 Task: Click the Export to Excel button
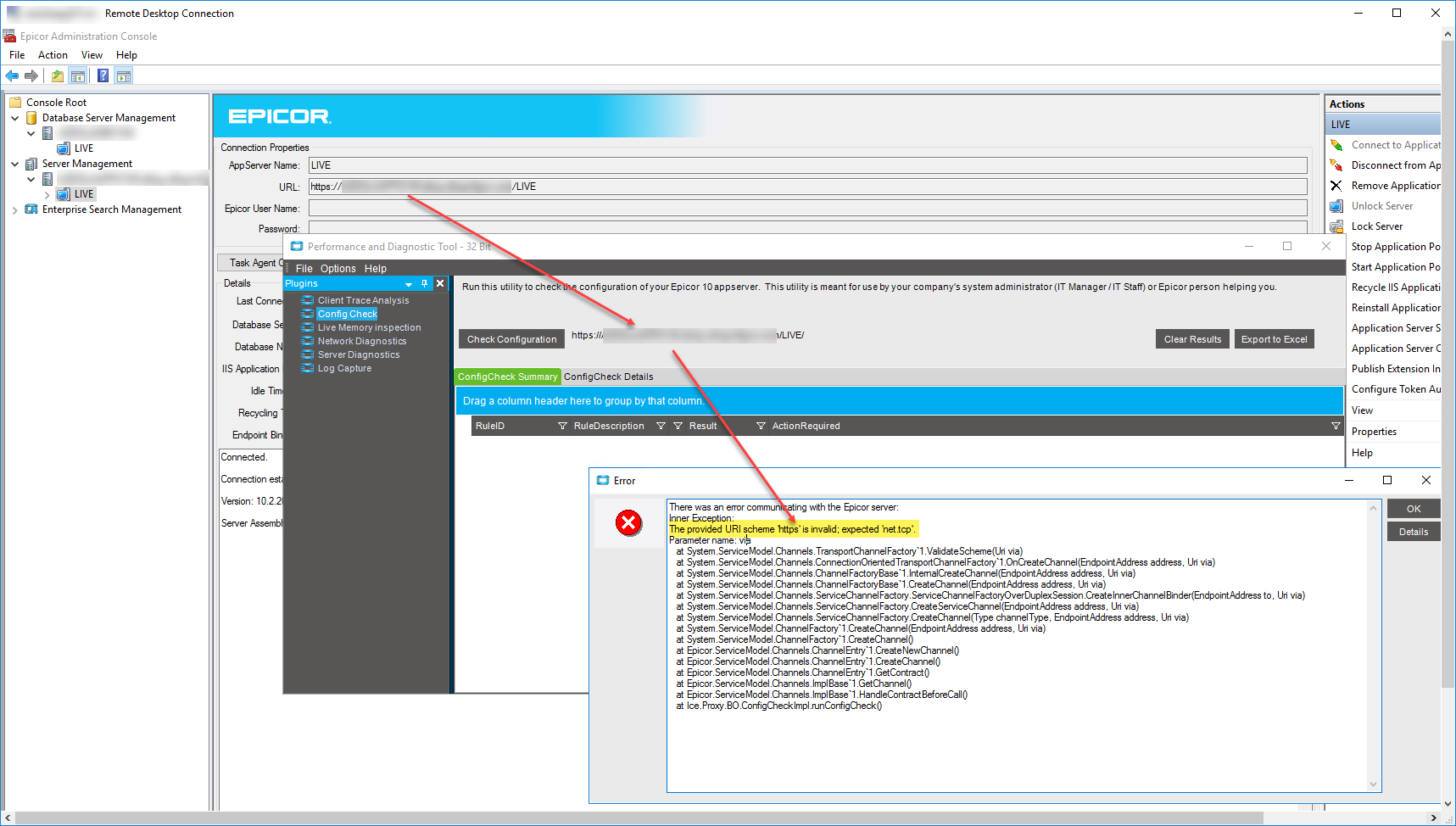tap(1274, 339)
